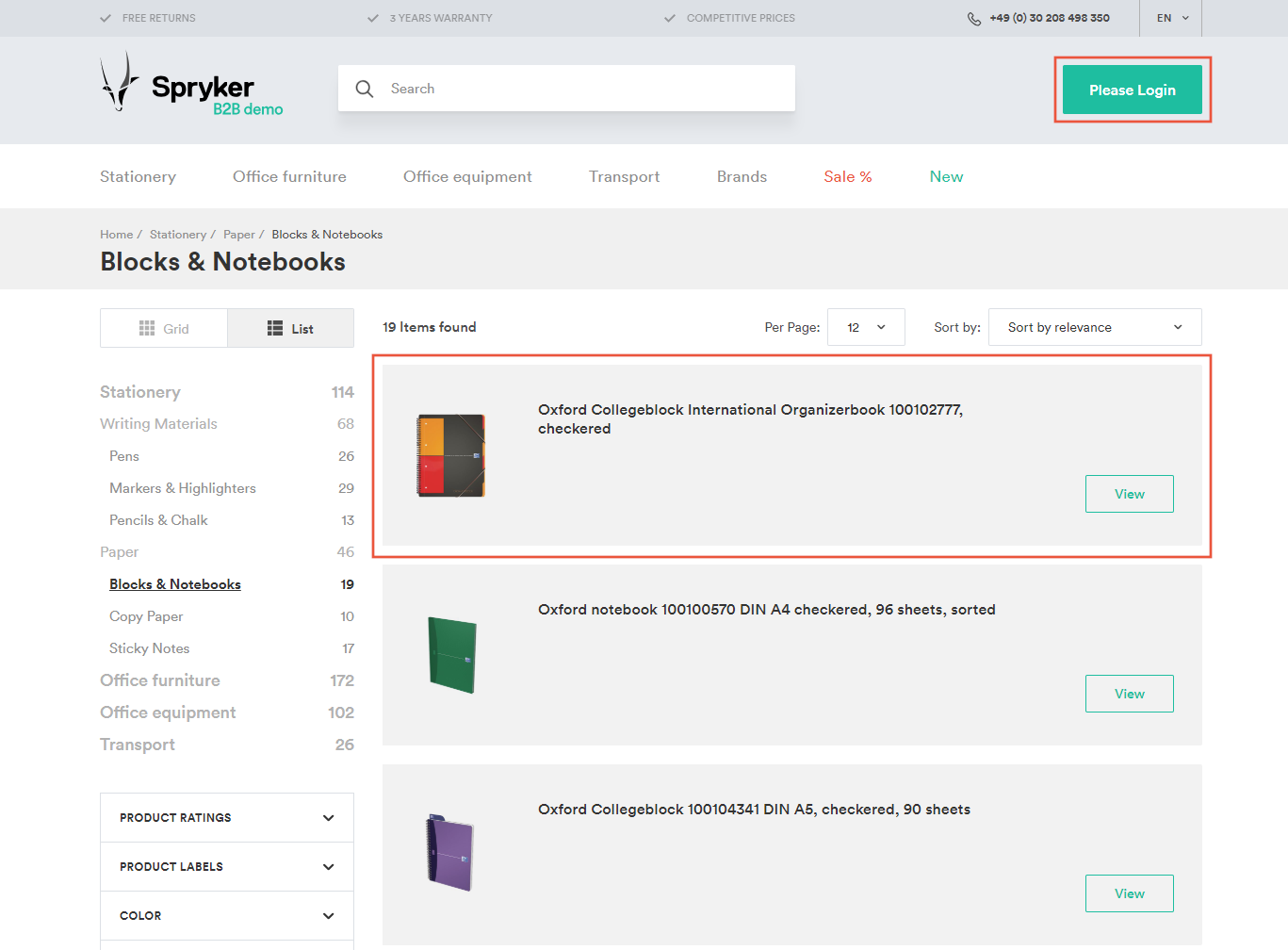
Task: Select Markers & Highlighters category
Action: (183, 488)
